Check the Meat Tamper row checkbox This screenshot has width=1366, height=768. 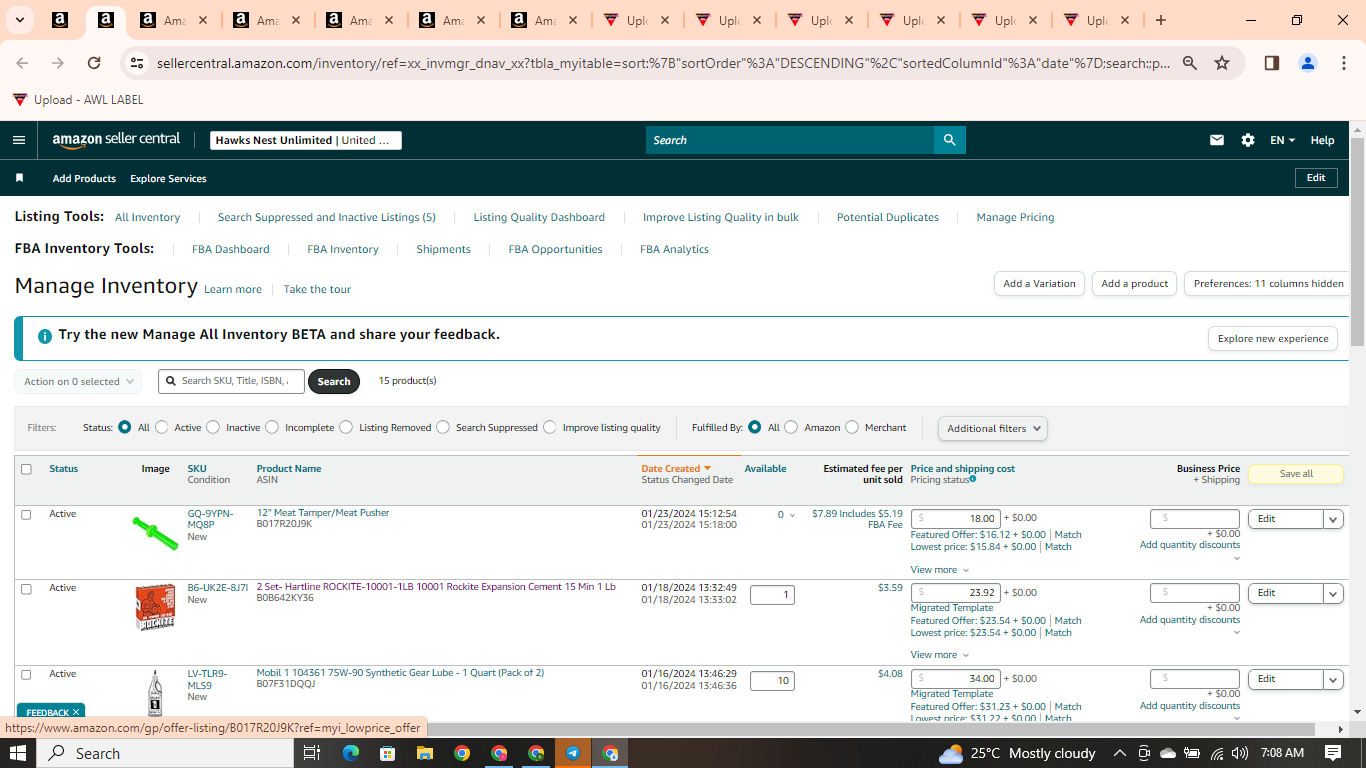(26, 514)
